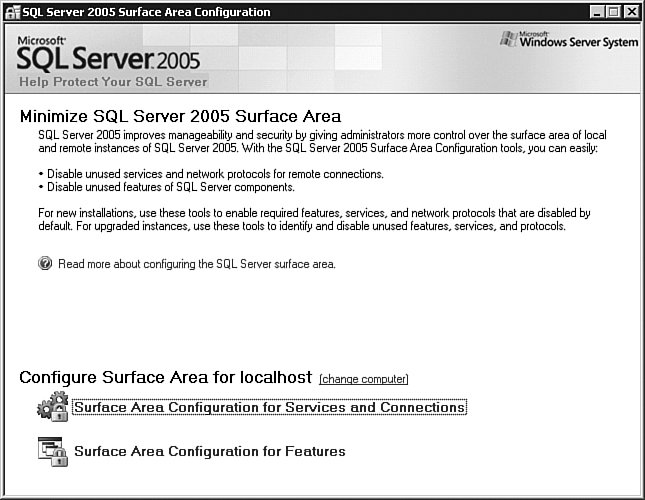
Task: Open Surface Area Configuration for Features
Action: (210, 451)
